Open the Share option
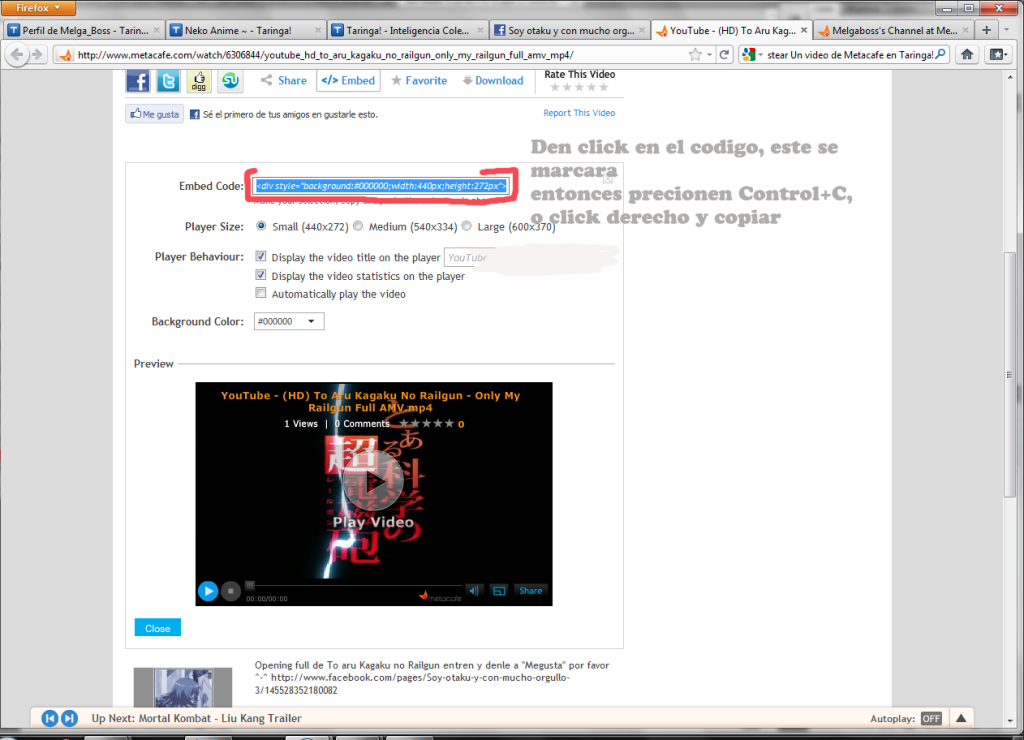 (284, 80)
